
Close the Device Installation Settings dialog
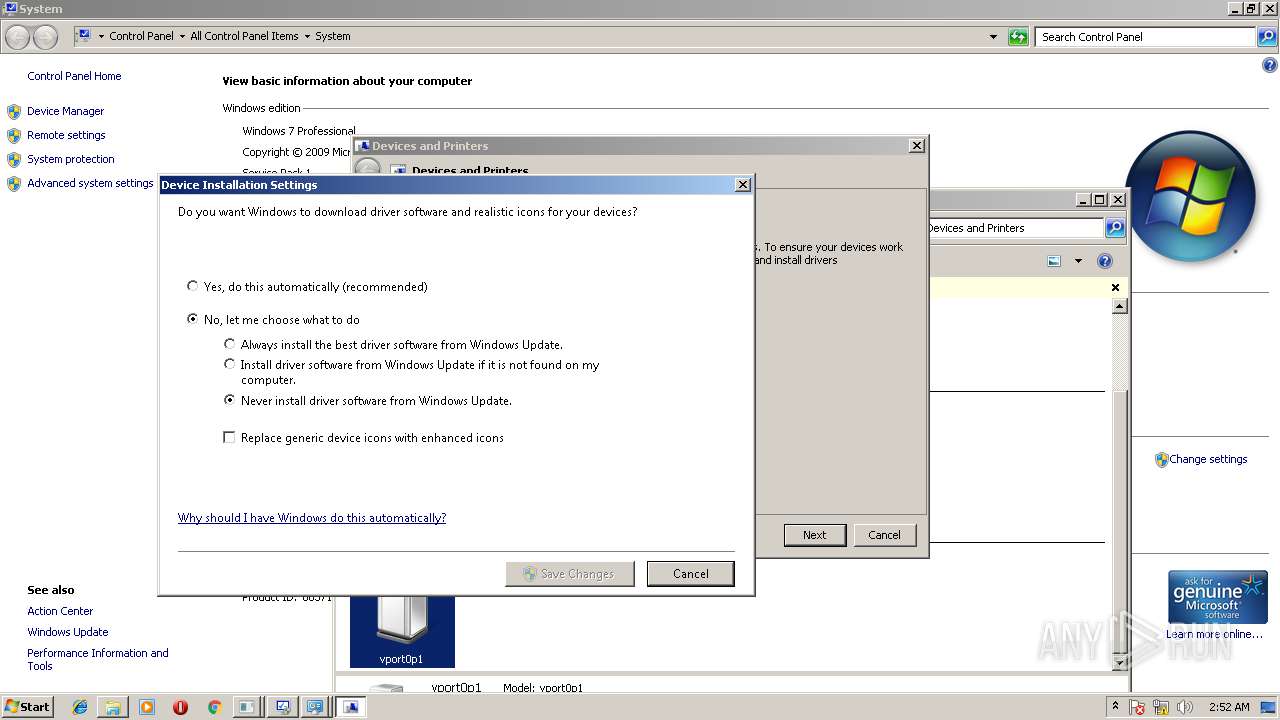click(x=743, y=185)
